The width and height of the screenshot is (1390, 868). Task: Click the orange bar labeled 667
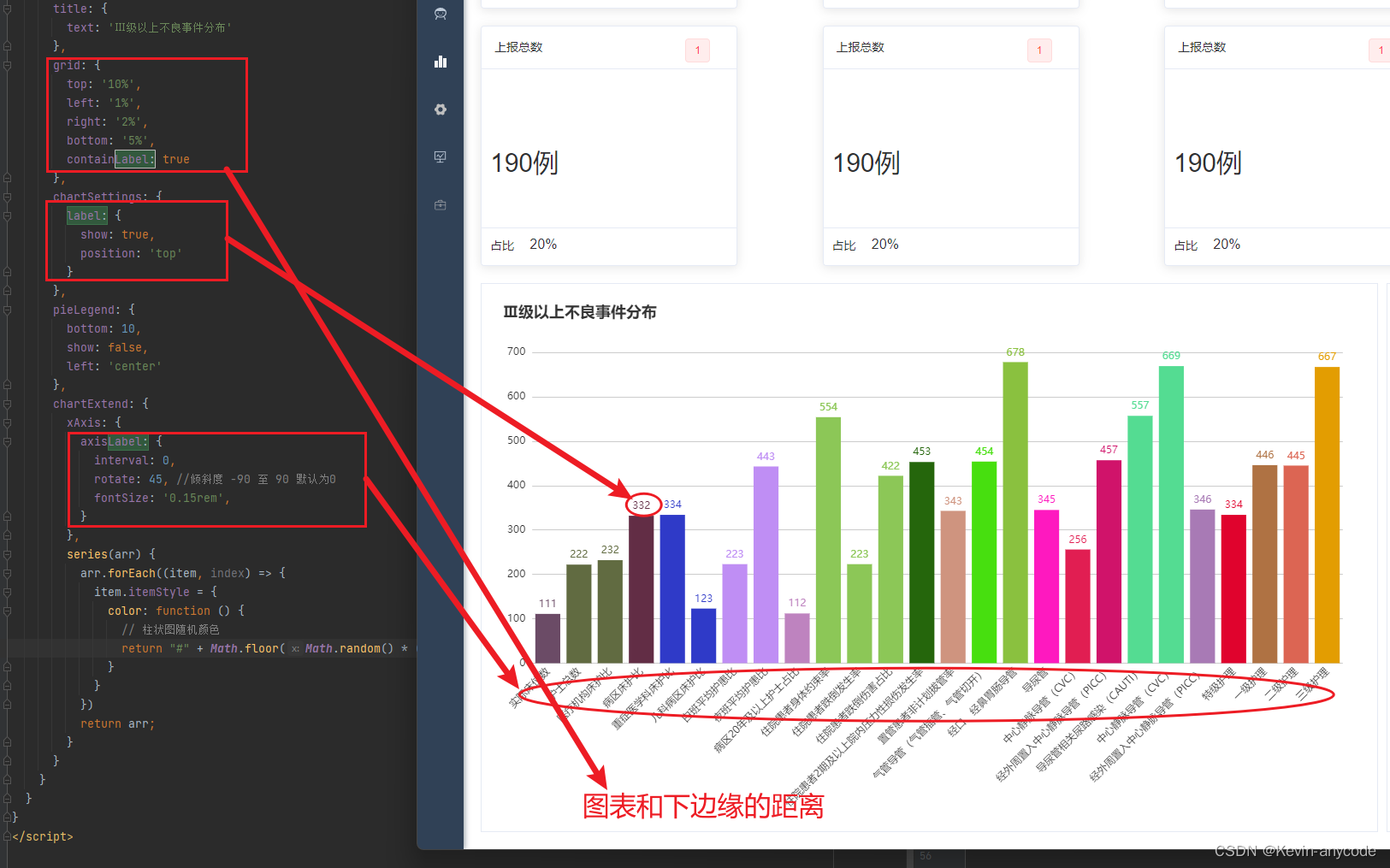(x=1328, y=515)
